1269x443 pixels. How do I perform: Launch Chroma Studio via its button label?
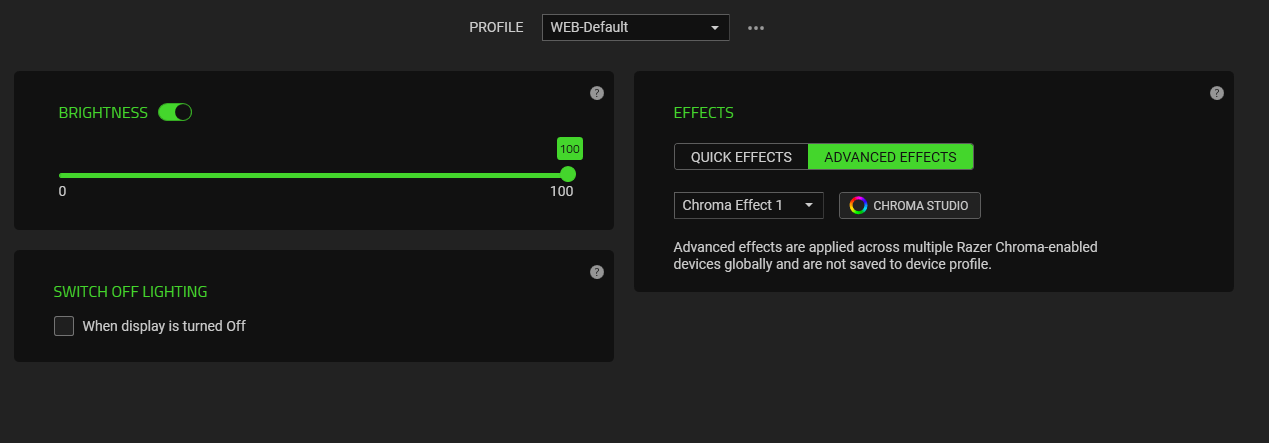[920, 206]
